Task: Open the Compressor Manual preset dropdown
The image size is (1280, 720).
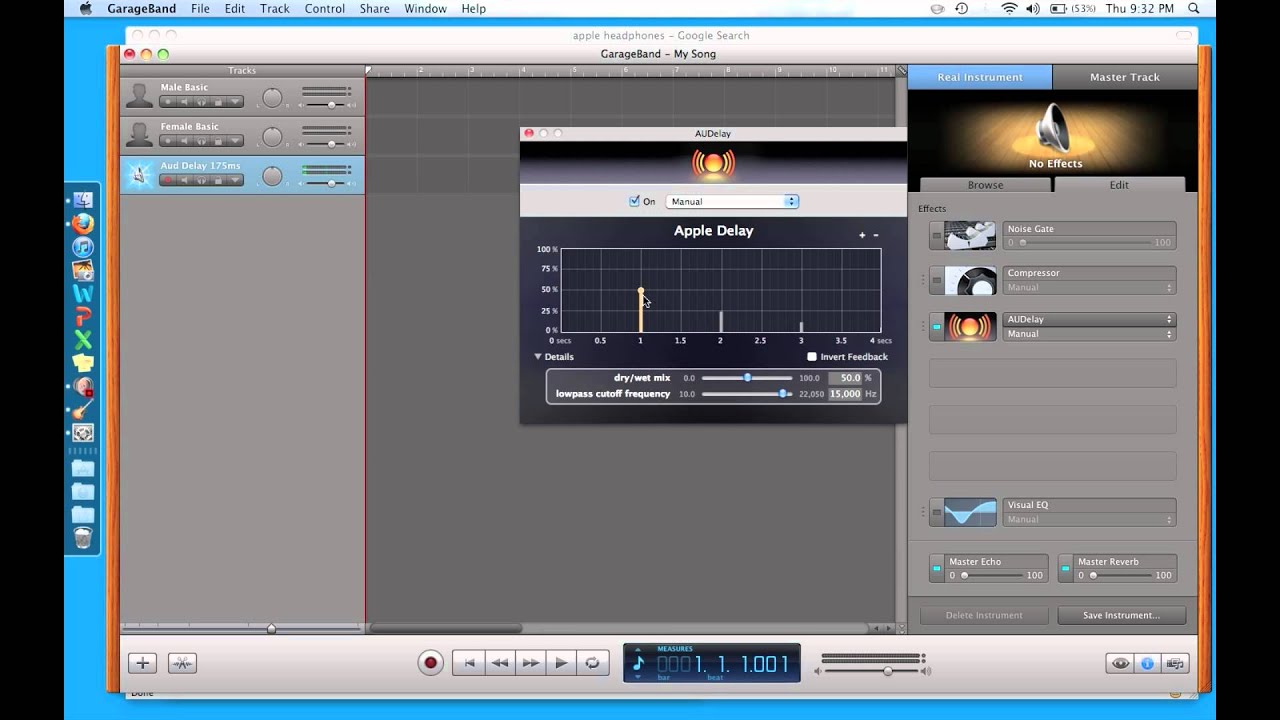Action: tap(1089, 288)
